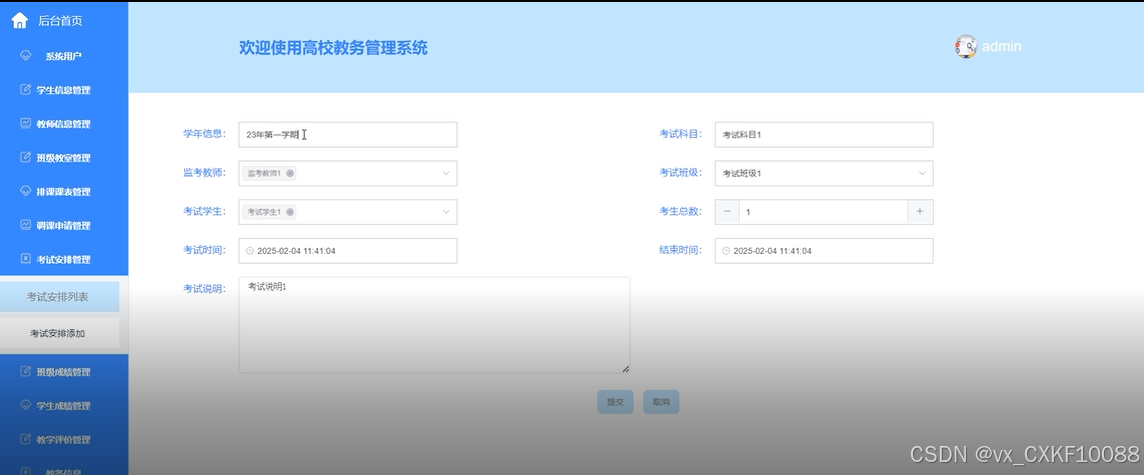Click the 考试说明 label
Image resolution: width=1144 pixels, height=475 pixels.
204,288
